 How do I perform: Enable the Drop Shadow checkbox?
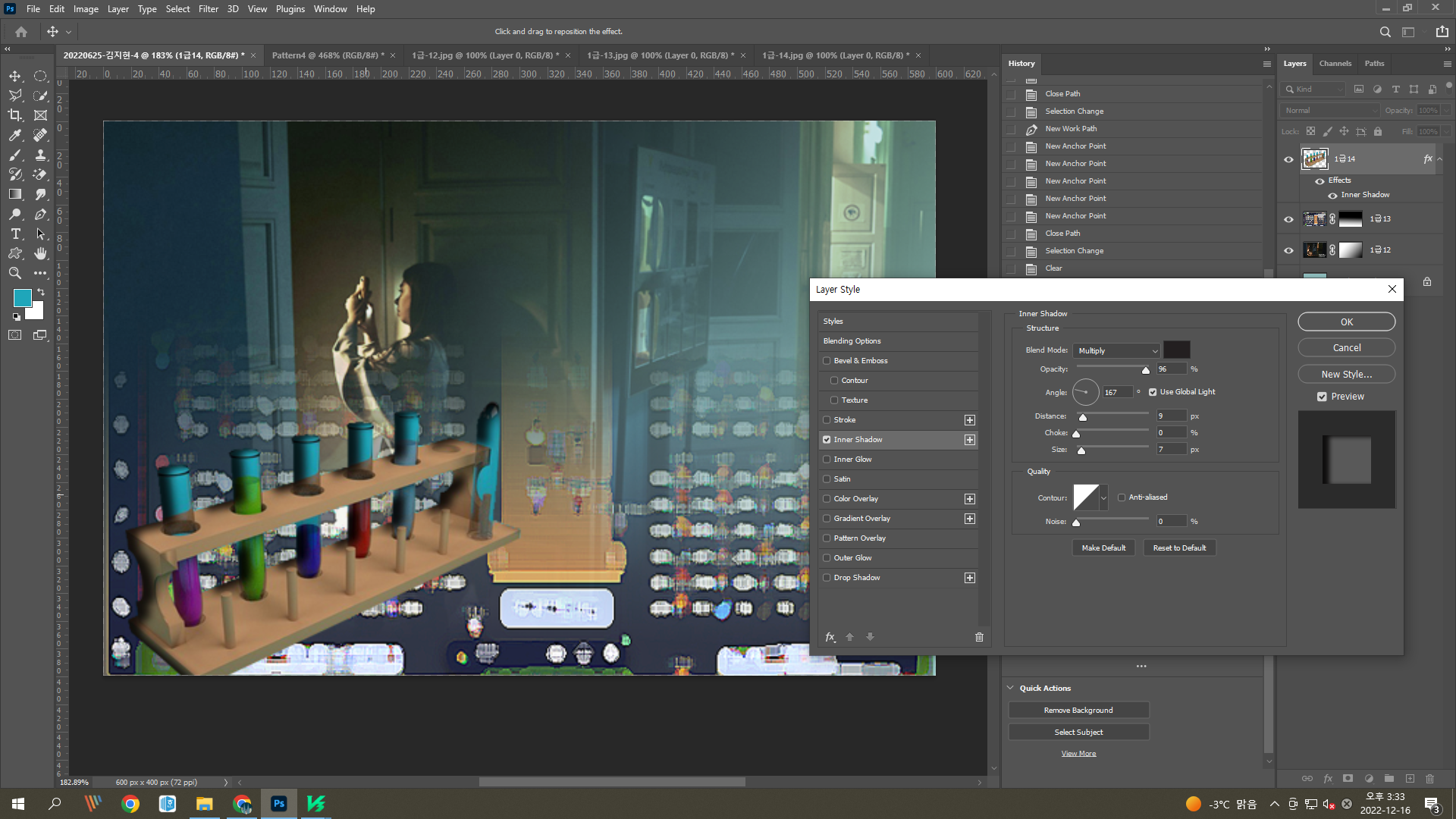point(827,578)
